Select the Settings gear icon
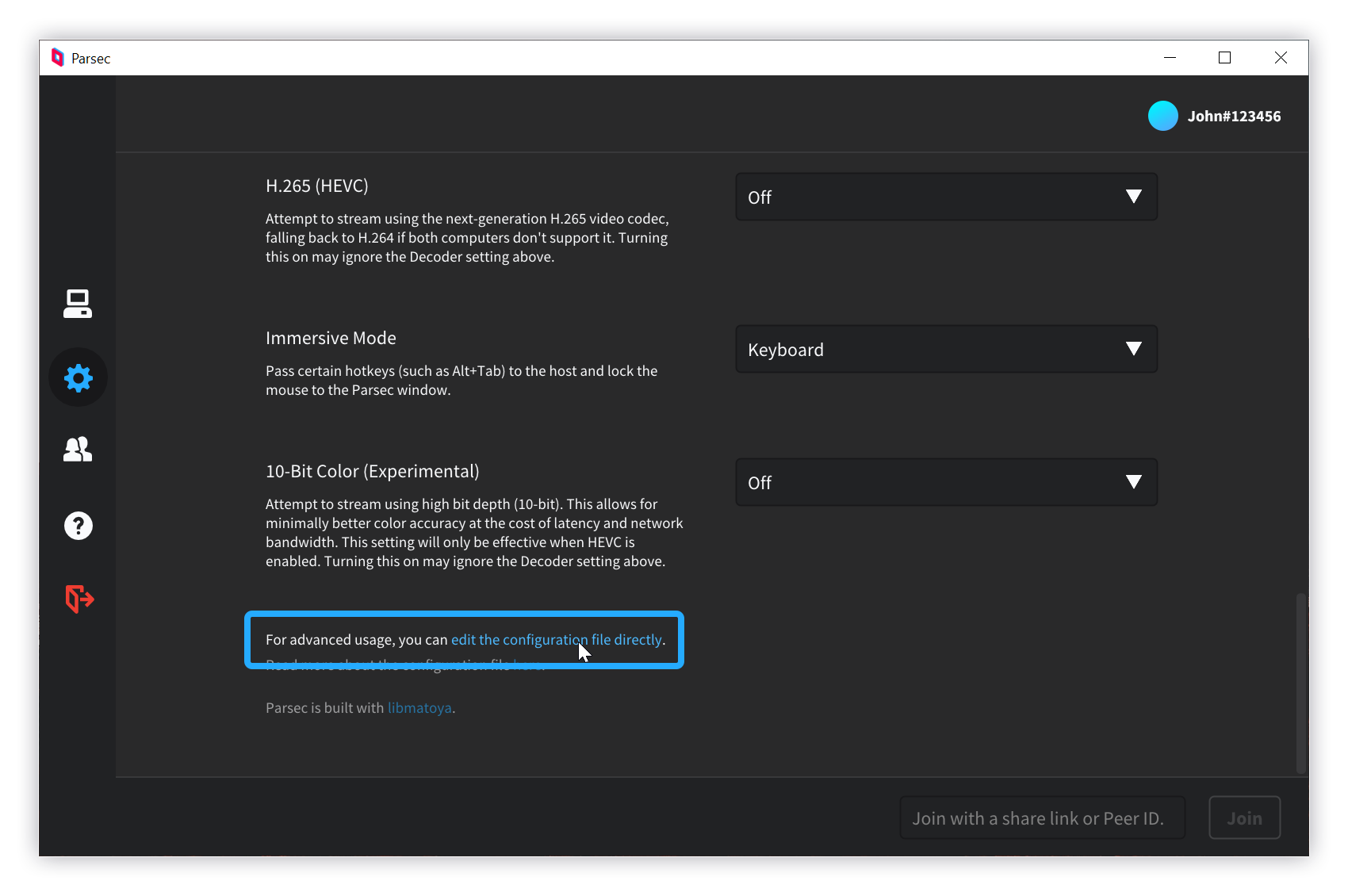1348x896 pixels. coord(78,377)
